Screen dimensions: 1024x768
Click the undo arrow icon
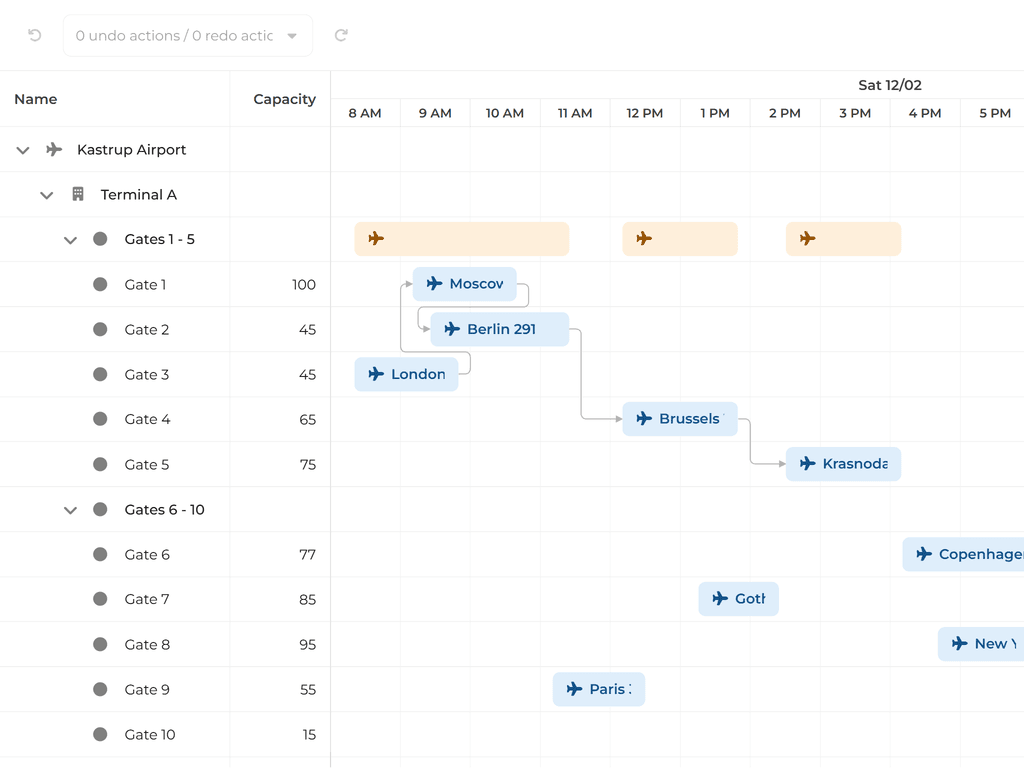35,35
